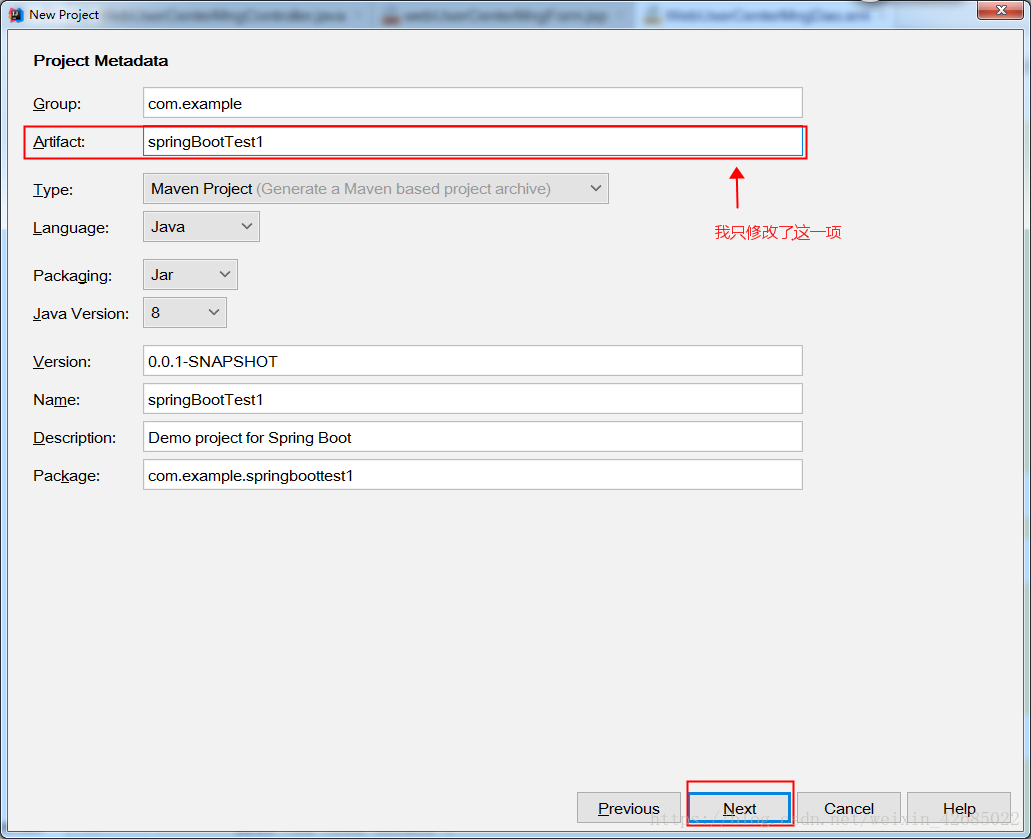Open the Type dropdown showing Maven Project

click(x=375, y=188)
